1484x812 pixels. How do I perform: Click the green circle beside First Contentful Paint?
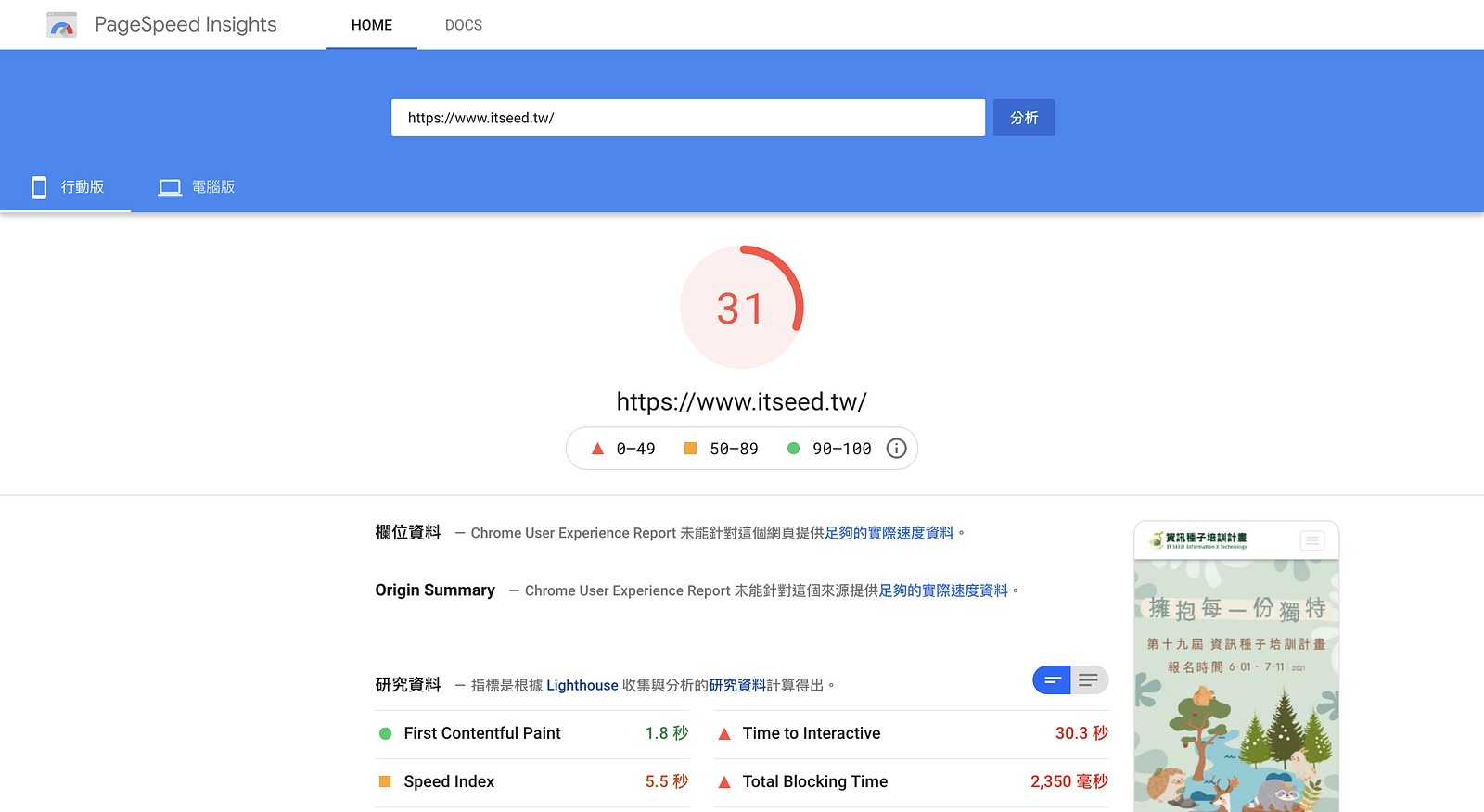tap(385, 733)
